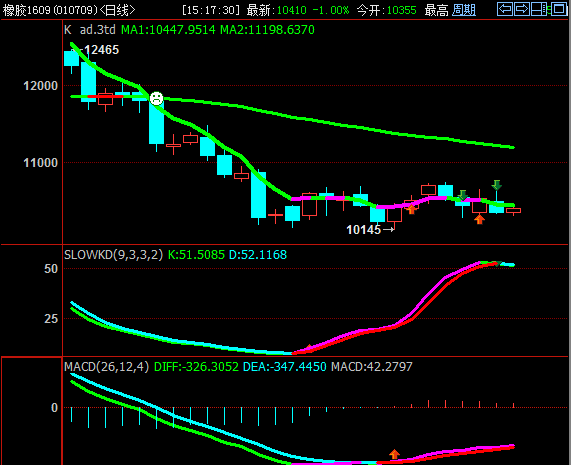Click the sad face marker on chart

(x=157, y=98)
